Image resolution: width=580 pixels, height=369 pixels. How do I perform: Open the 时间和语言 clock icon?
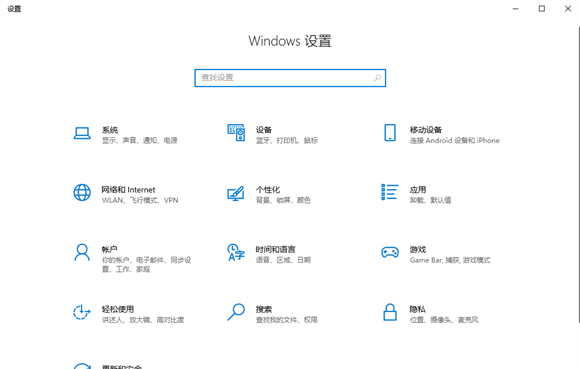236,252
